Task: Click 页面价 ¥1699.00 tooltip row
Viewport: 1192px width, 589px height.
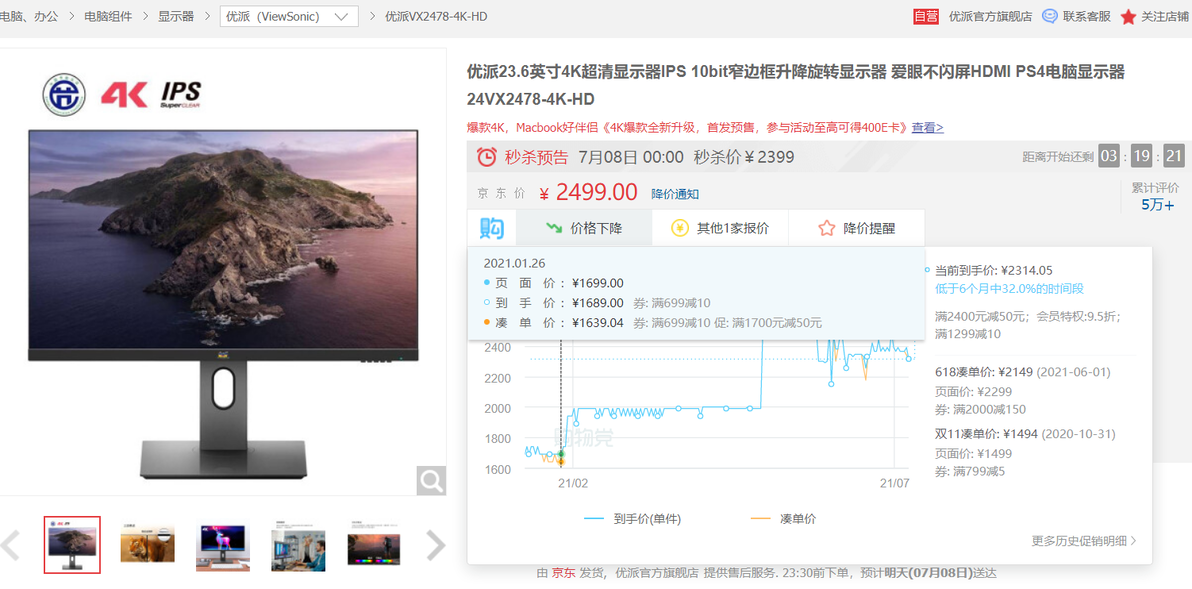Action: 553,283
